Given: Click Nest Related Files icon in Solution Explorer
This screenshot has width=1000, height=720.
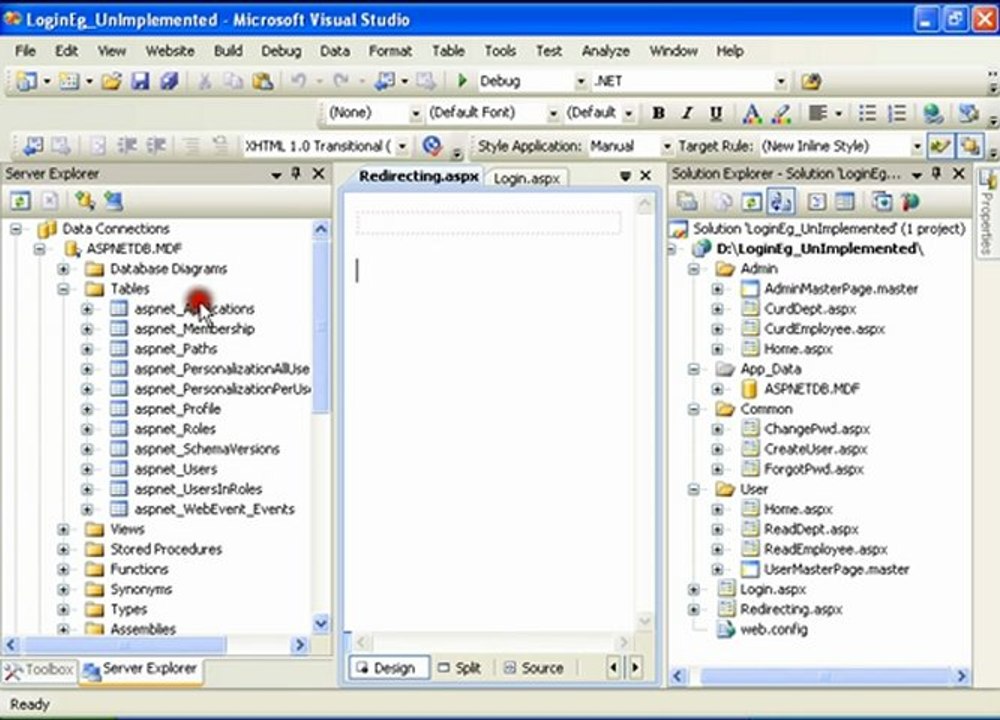Looking at the screenshot, I should pos(781,202).
